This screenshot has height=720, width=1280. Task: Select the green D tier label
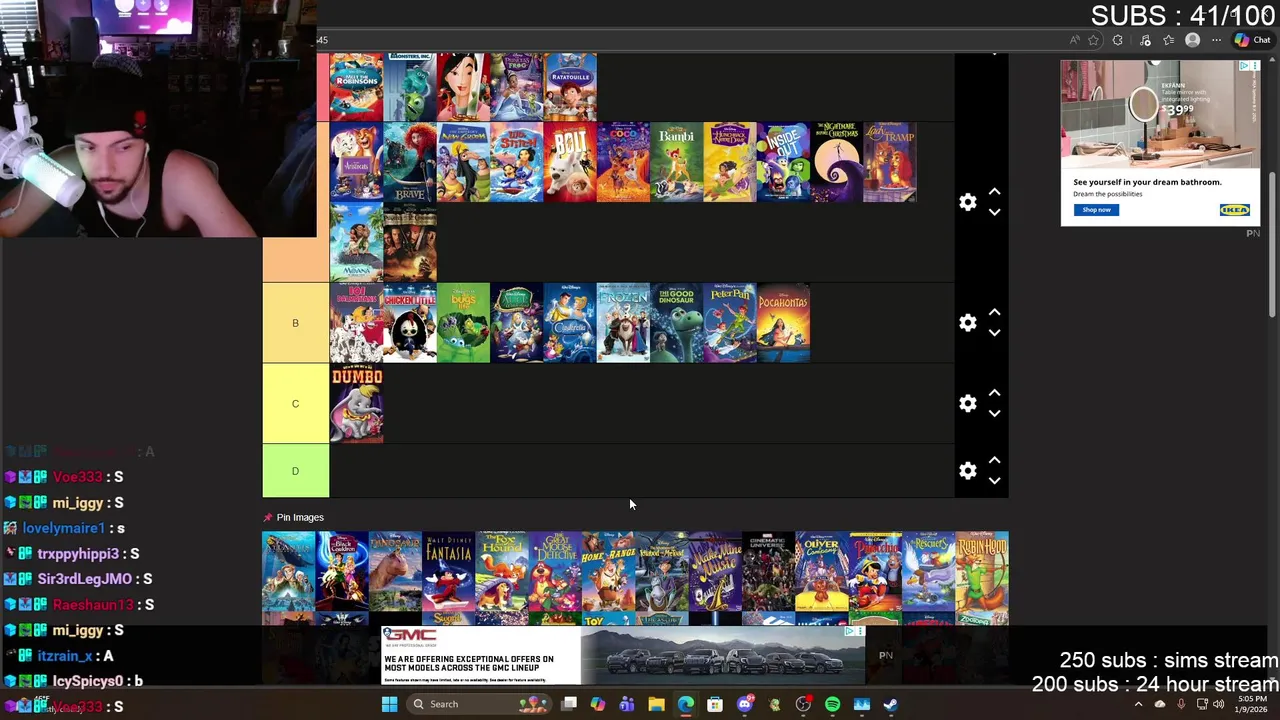295,471
